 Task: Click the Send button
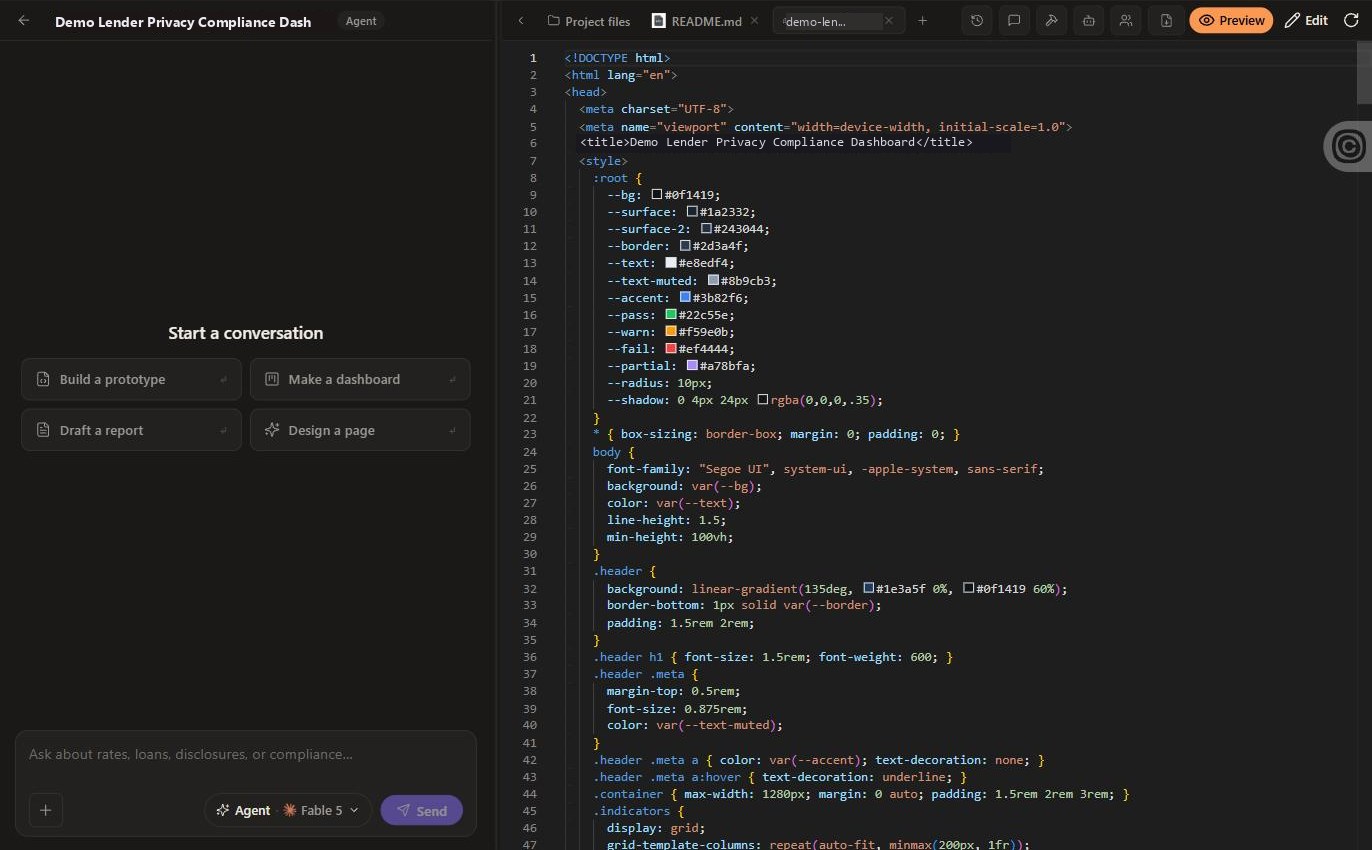421,811
